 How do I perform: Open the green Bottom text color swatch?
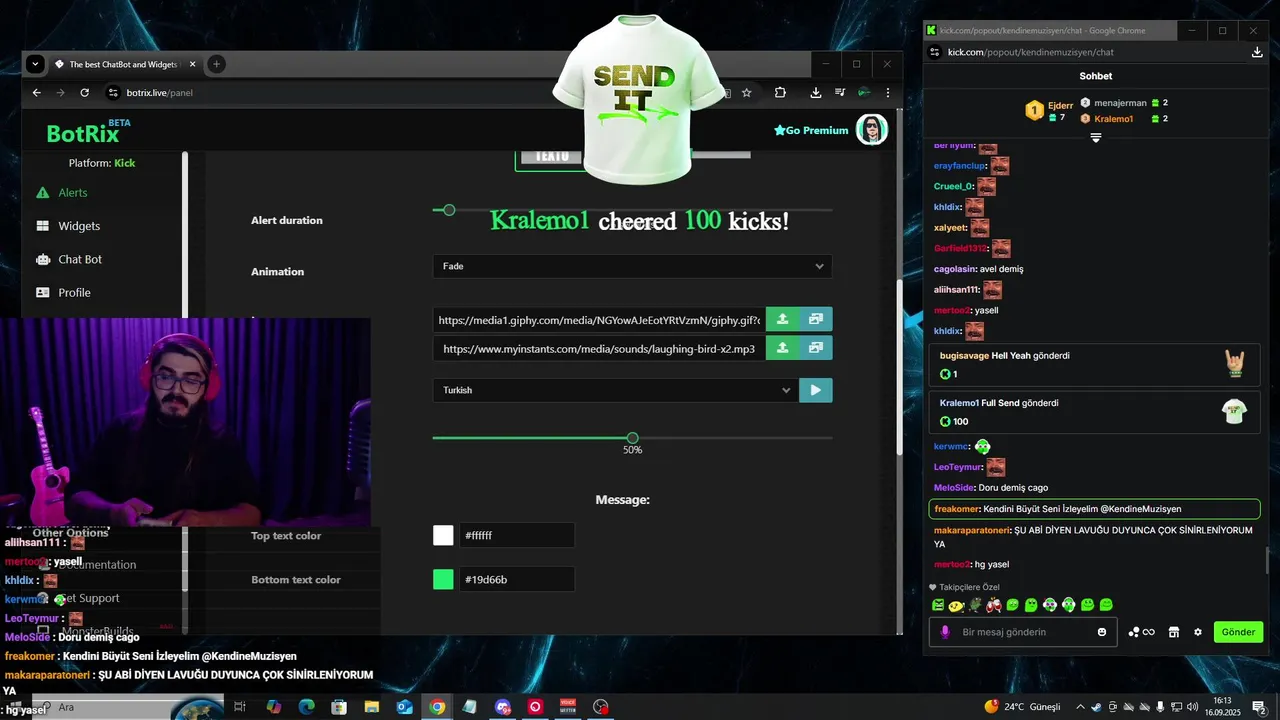click(x=443, y=579)
